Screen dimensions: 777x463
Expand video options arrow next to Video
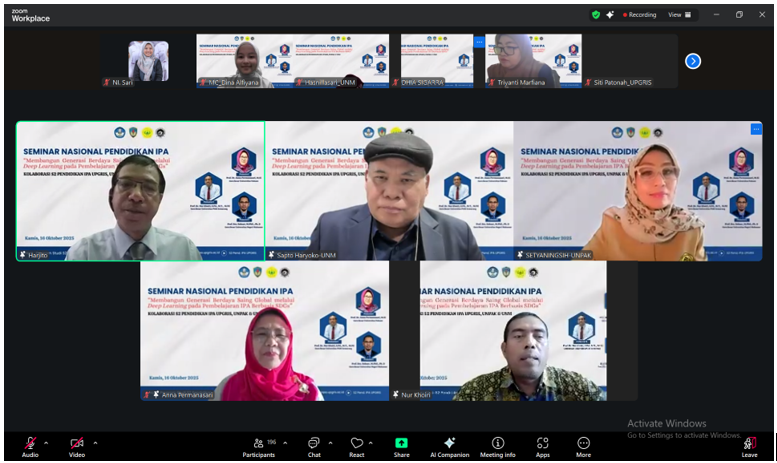(96, 442)
